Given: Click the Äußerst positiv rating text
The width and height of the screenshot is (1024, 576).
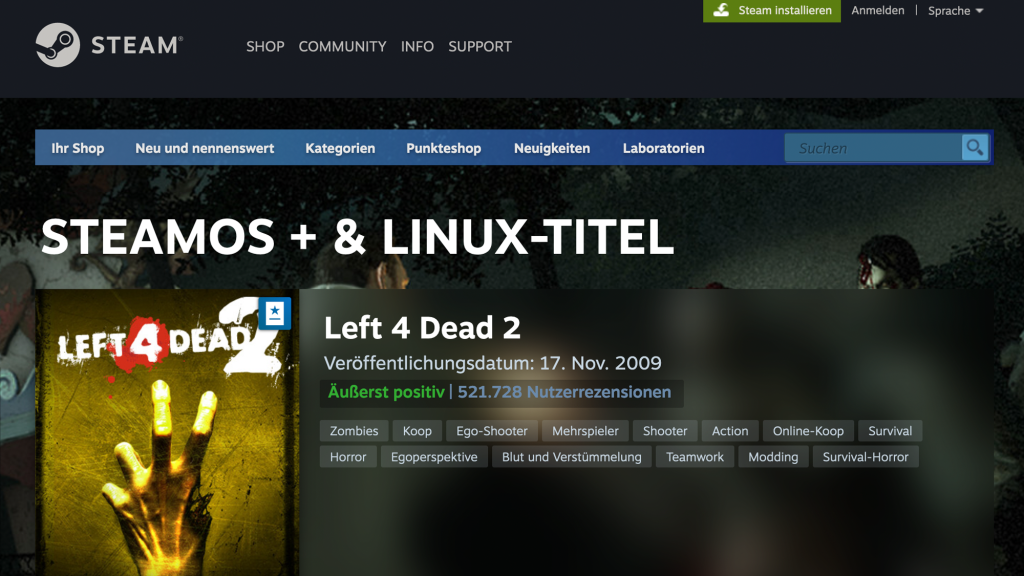Looking at the screenshot, I should (x=386, y=392).
